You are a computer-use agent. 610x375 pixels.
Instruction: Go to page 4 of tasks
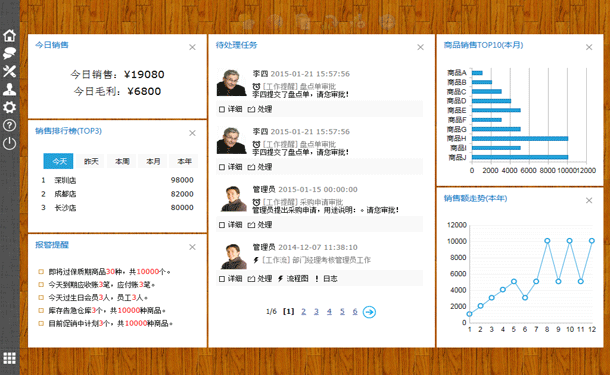[x=329, y=312]
